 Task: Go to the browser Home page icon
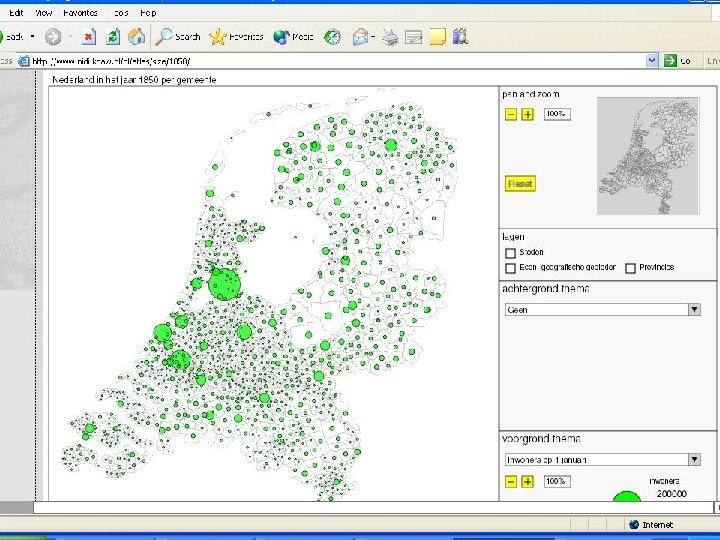[136, 37]
